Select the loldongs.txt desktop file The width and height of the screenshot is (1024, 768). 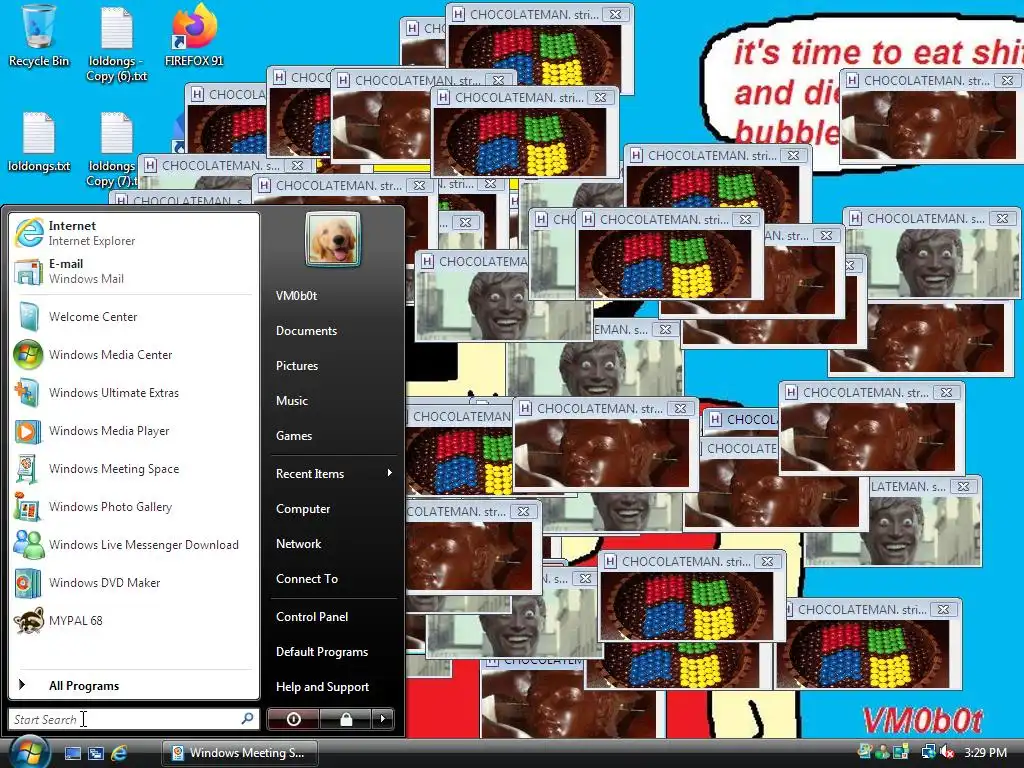coord(39,142)
